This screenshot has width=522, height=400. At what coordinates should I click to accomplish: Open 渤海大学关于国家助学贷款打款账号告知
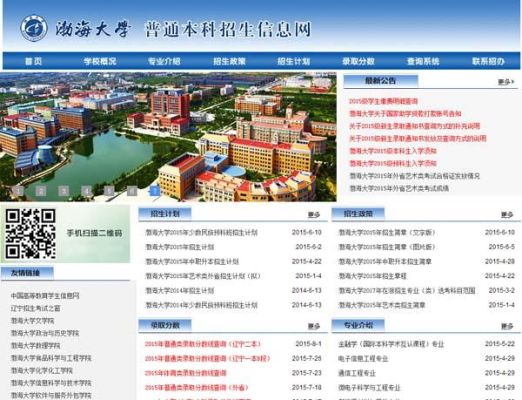pyautogui.click(x=405, y=114)
